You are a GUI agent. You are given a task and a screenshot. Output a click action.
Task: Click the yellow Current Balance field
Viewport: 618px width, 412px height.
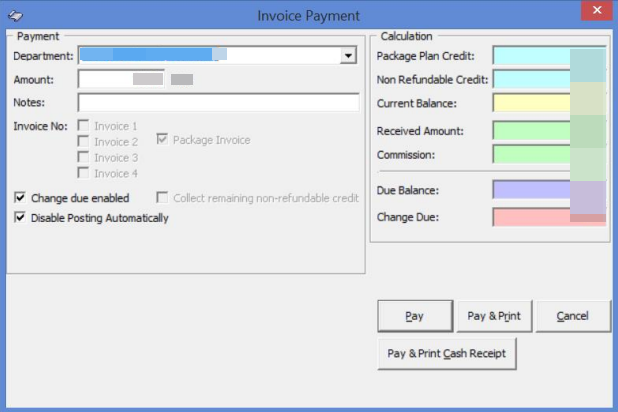(549, 103)
